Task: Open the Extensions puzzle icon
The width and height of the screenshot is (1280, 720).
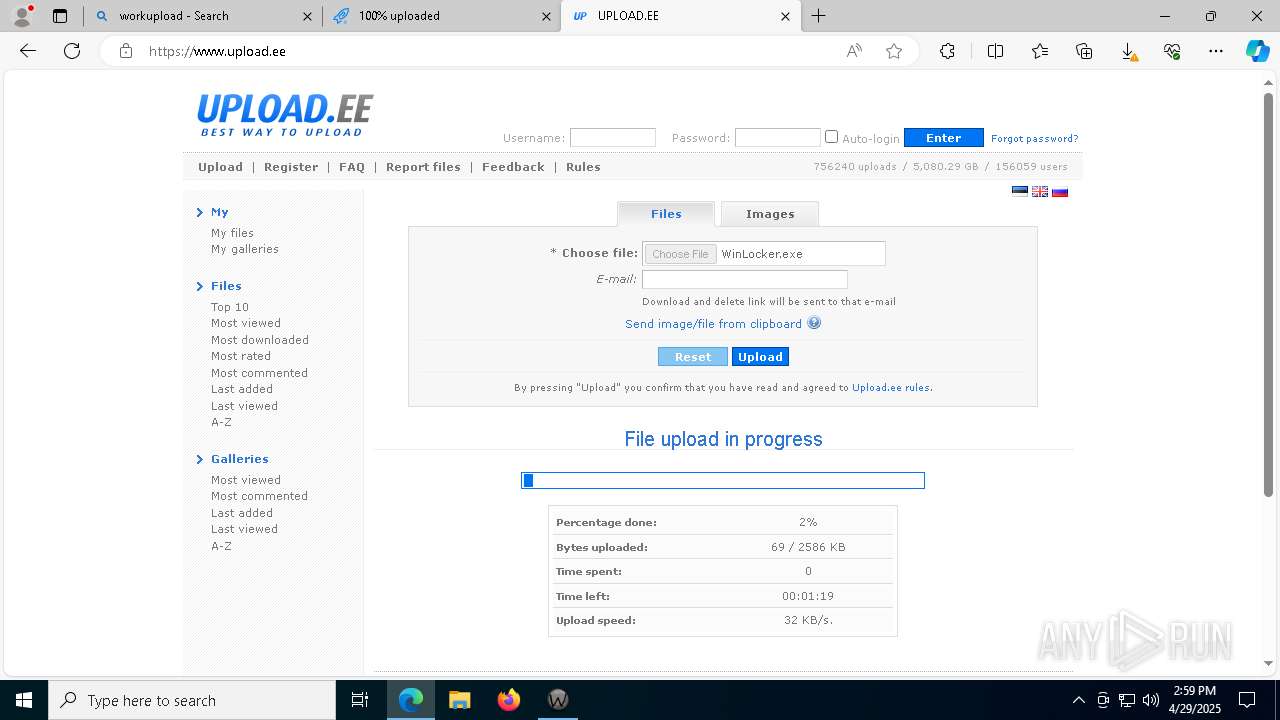Action: point(947,51)
